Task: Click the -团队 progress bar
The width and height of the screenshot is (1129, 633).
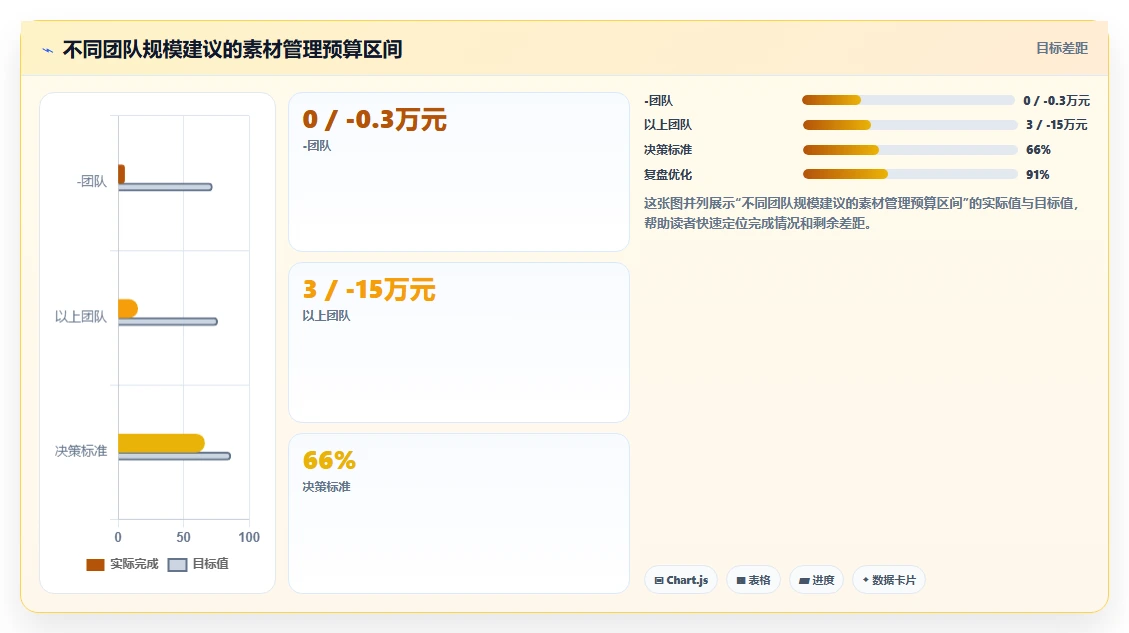Action: (908, 100)
